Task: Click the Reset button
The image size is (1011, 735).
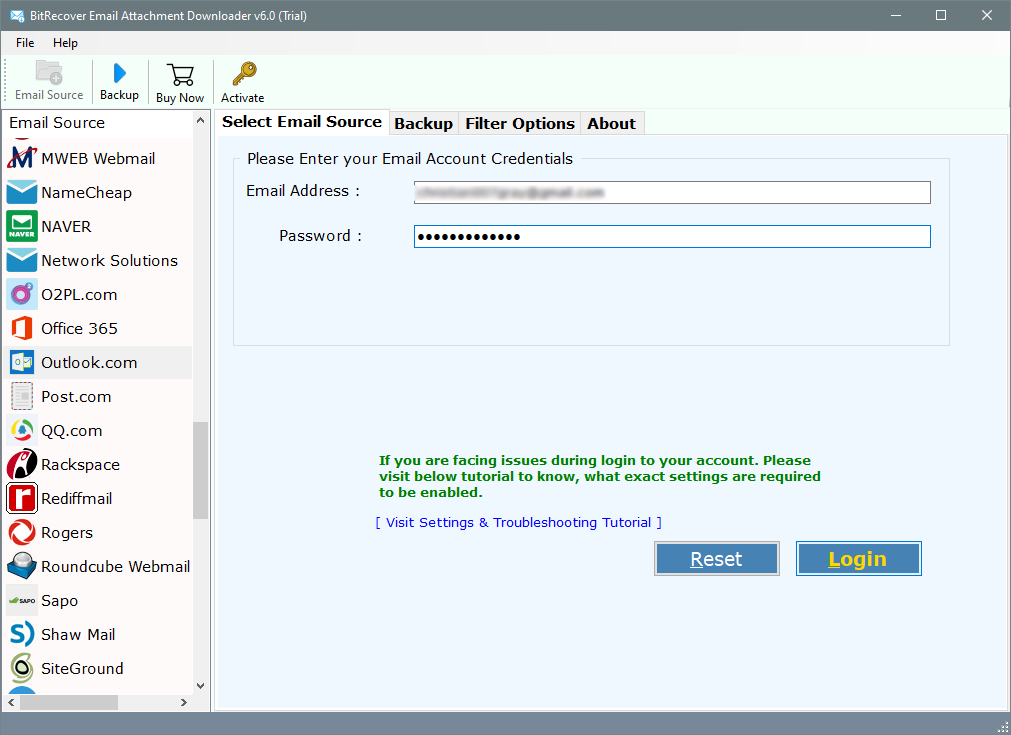Action: coord(716,558)
